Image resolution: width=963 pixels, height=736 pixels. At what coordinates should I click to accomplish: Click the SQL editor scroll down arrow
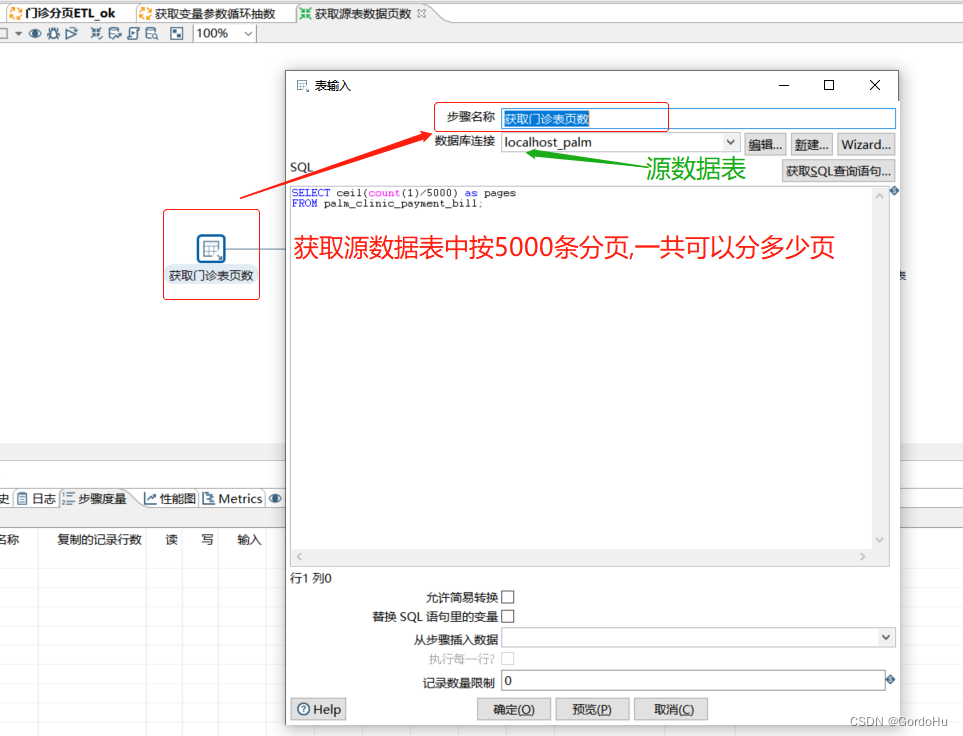point(879,540)
